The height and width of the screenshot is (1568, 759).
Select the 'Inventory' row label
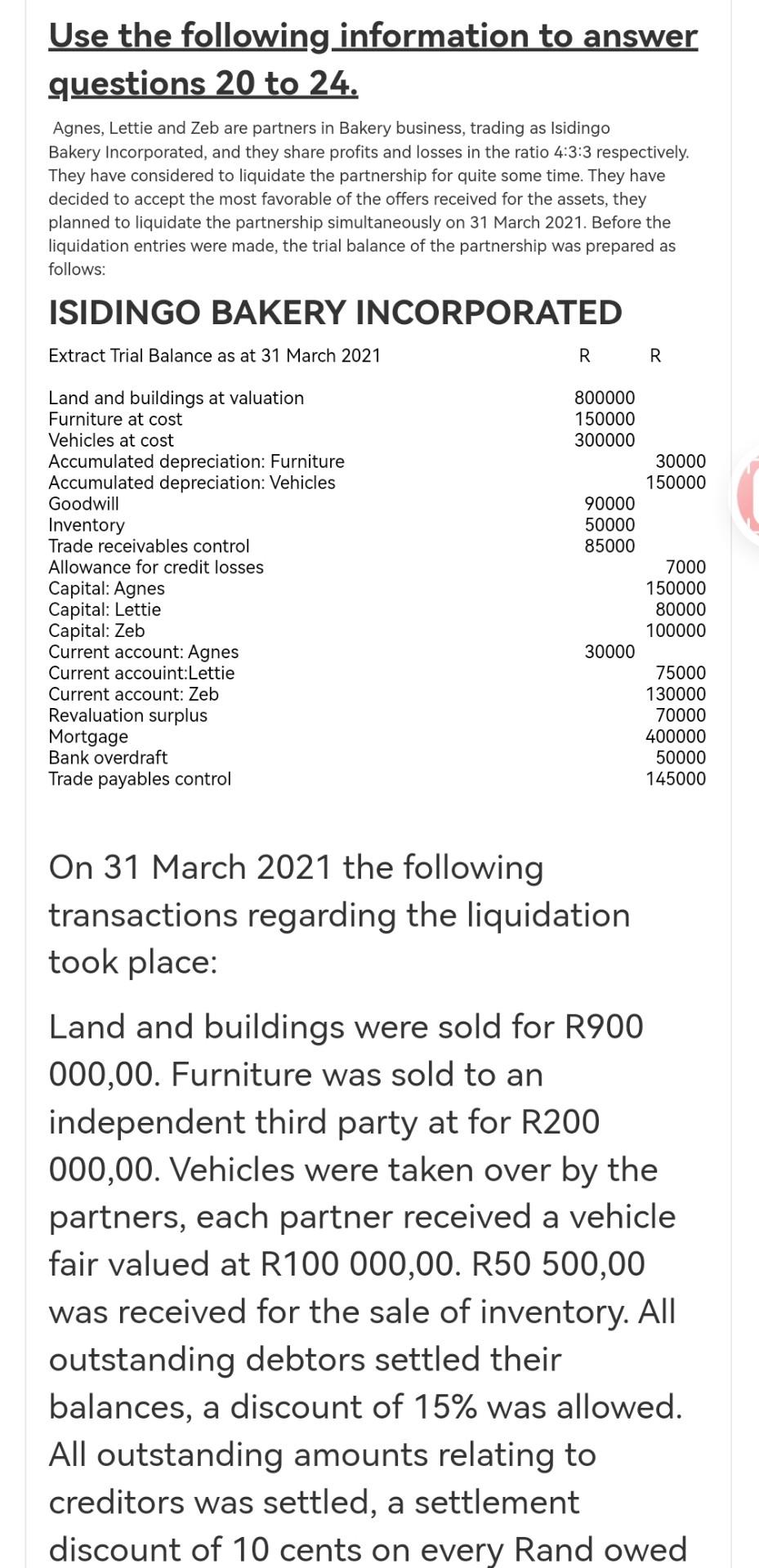(x=87, y=524)
